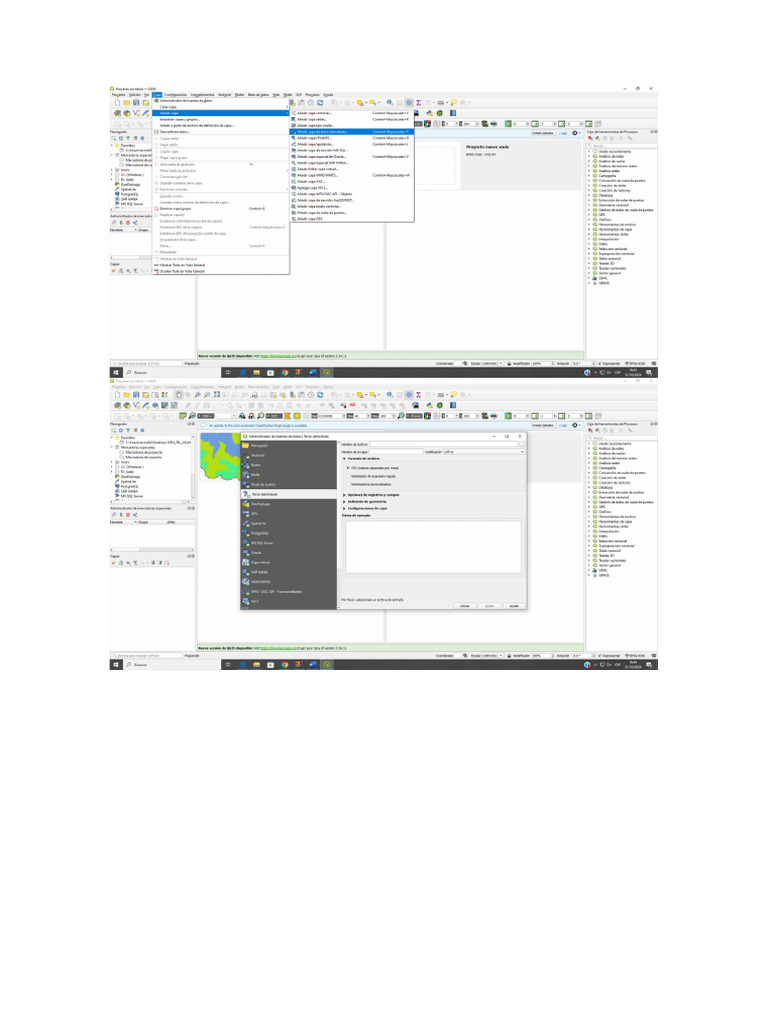Open WMS/WMTS in data source manager sidebar
This screenshot has width=768, height=1024.
(x=289, y=582)
